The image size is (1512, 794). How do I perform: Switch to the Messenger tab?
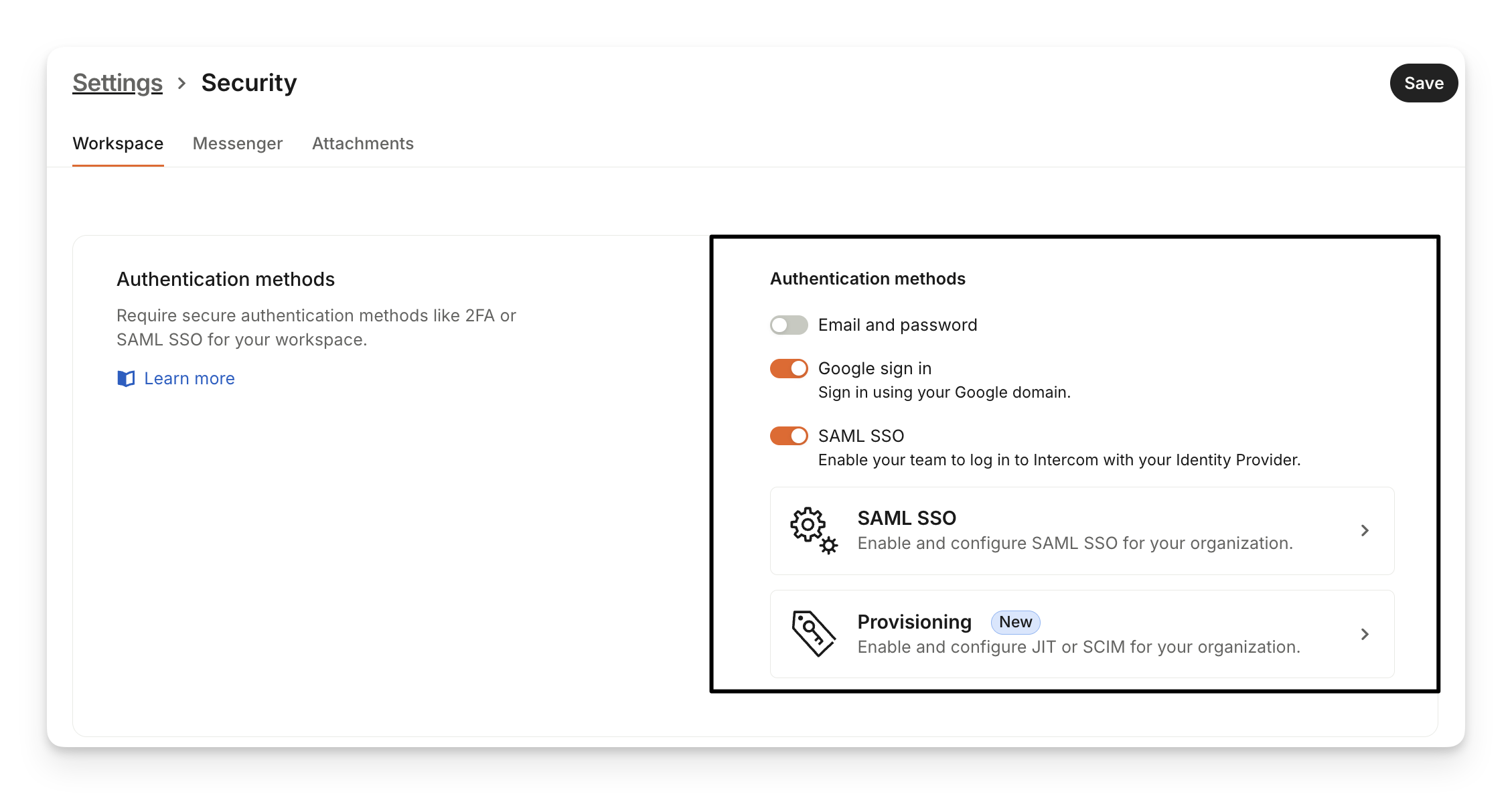pos(238,144)
